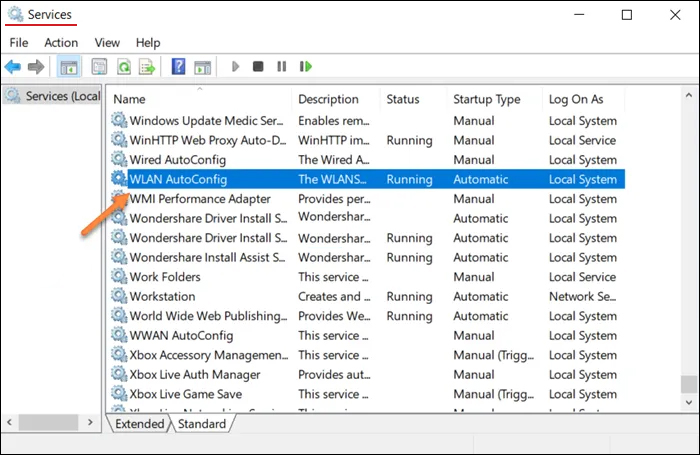Click Automatic cell of Workstation row
Image resolution: width=700 pixels, height=455 pixels.
pyautogui.click(x=481, y=296)
